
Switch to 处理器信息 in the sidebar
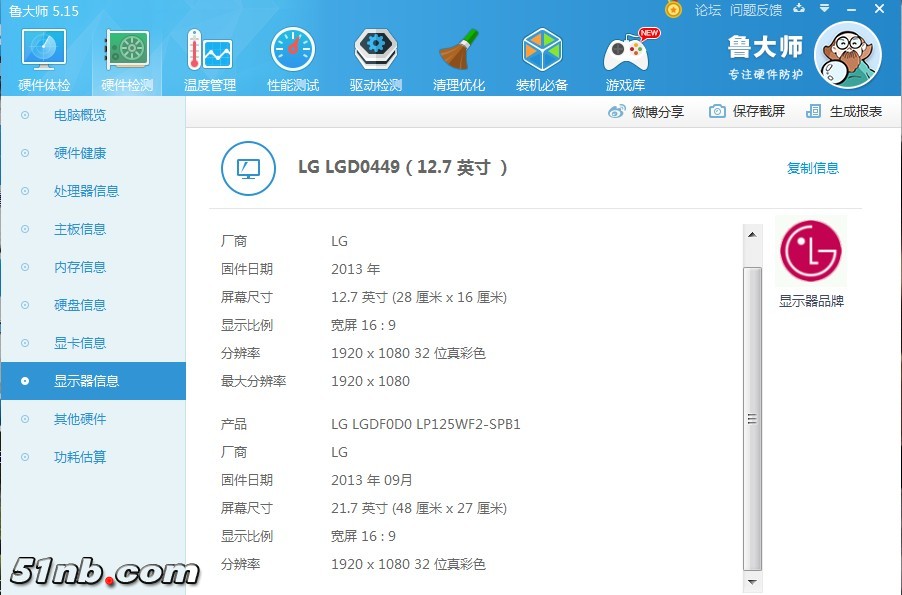[x=86, y=191]
